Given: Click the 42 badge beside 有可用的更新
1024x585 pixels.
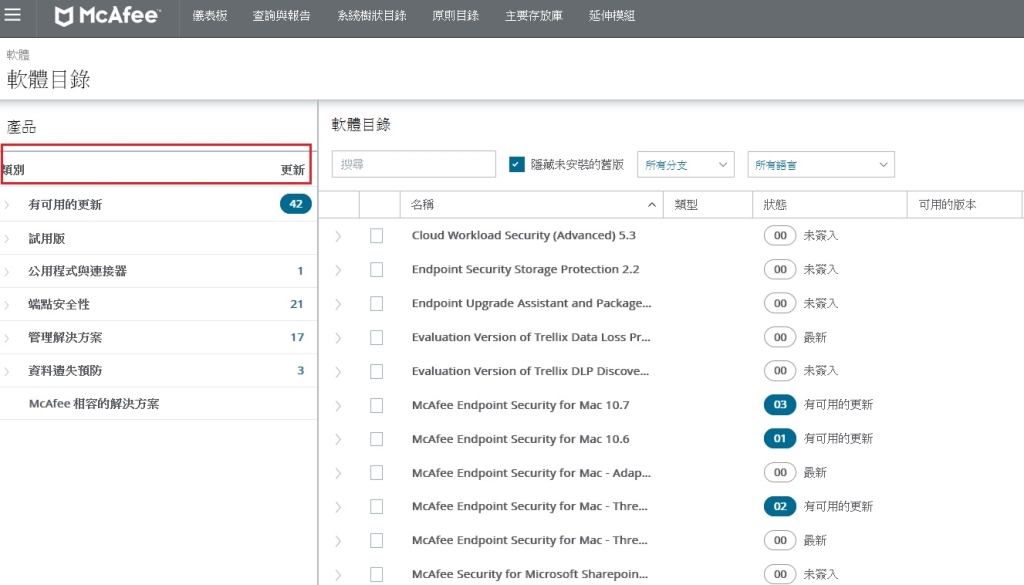Looking at the screenshot, I should click(296, 204).
